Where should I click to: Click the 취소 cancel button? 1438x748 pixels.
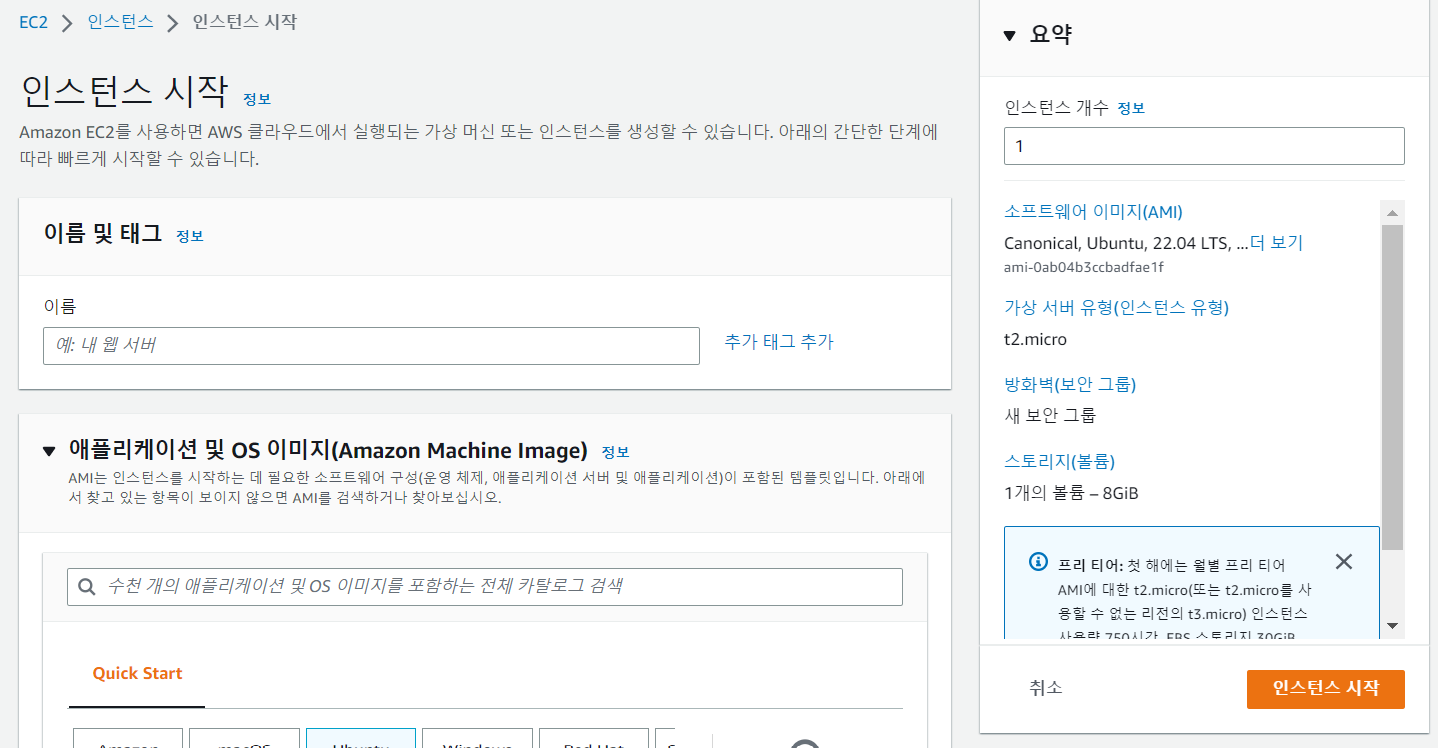(x=1046, y=688)
